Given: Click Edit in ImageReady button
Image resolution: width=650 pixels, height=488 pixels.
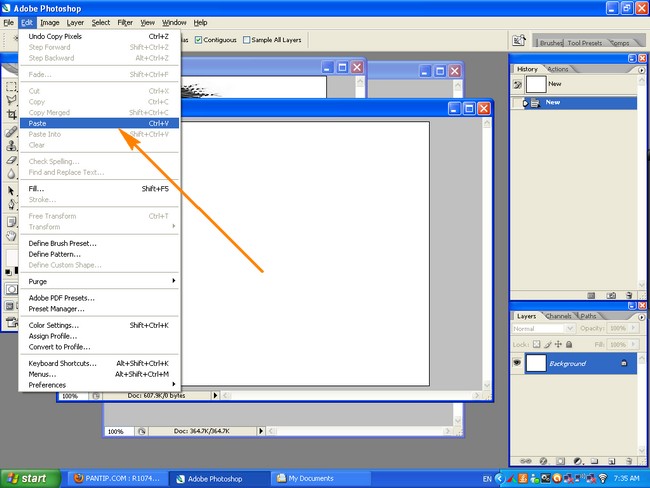Looking at the screenshot, I should [x=11, y=321].
